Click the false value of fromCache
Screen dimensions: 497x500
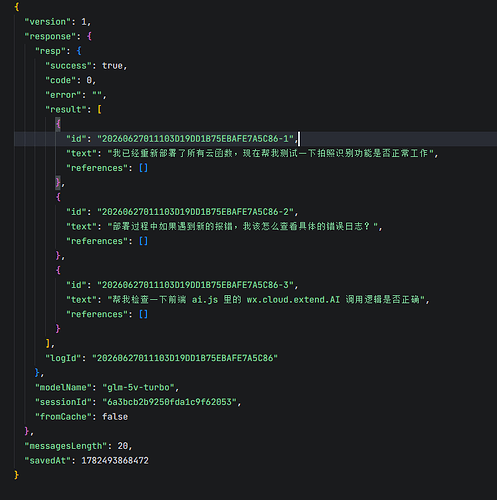tap(115, 417)
